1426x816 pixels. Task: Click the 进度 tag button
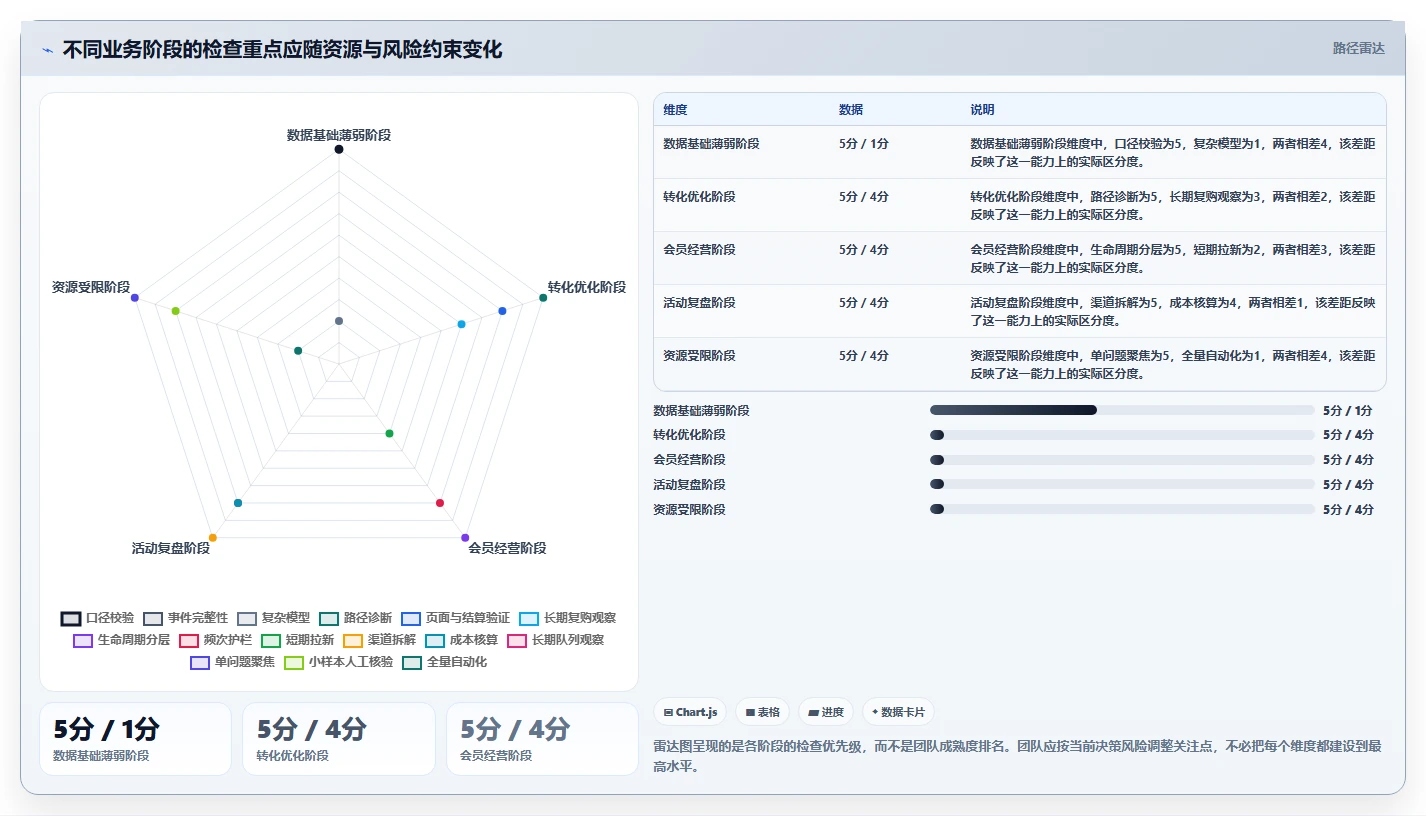[825, 712]
